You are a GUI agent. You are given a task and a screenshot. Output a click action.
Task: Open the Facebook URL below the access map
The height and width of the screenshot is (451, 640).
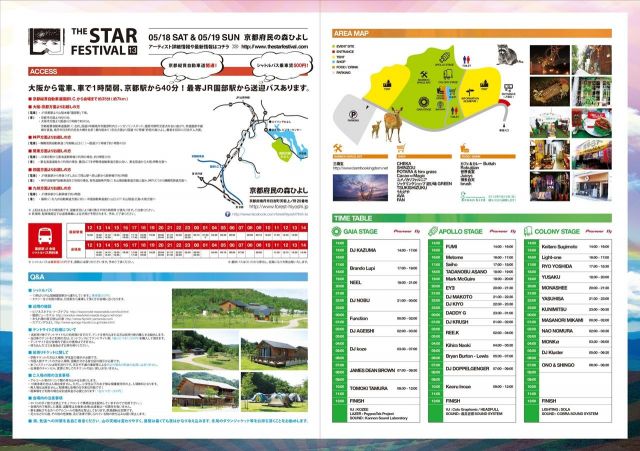pyautogui.click(x=270, y=214)
